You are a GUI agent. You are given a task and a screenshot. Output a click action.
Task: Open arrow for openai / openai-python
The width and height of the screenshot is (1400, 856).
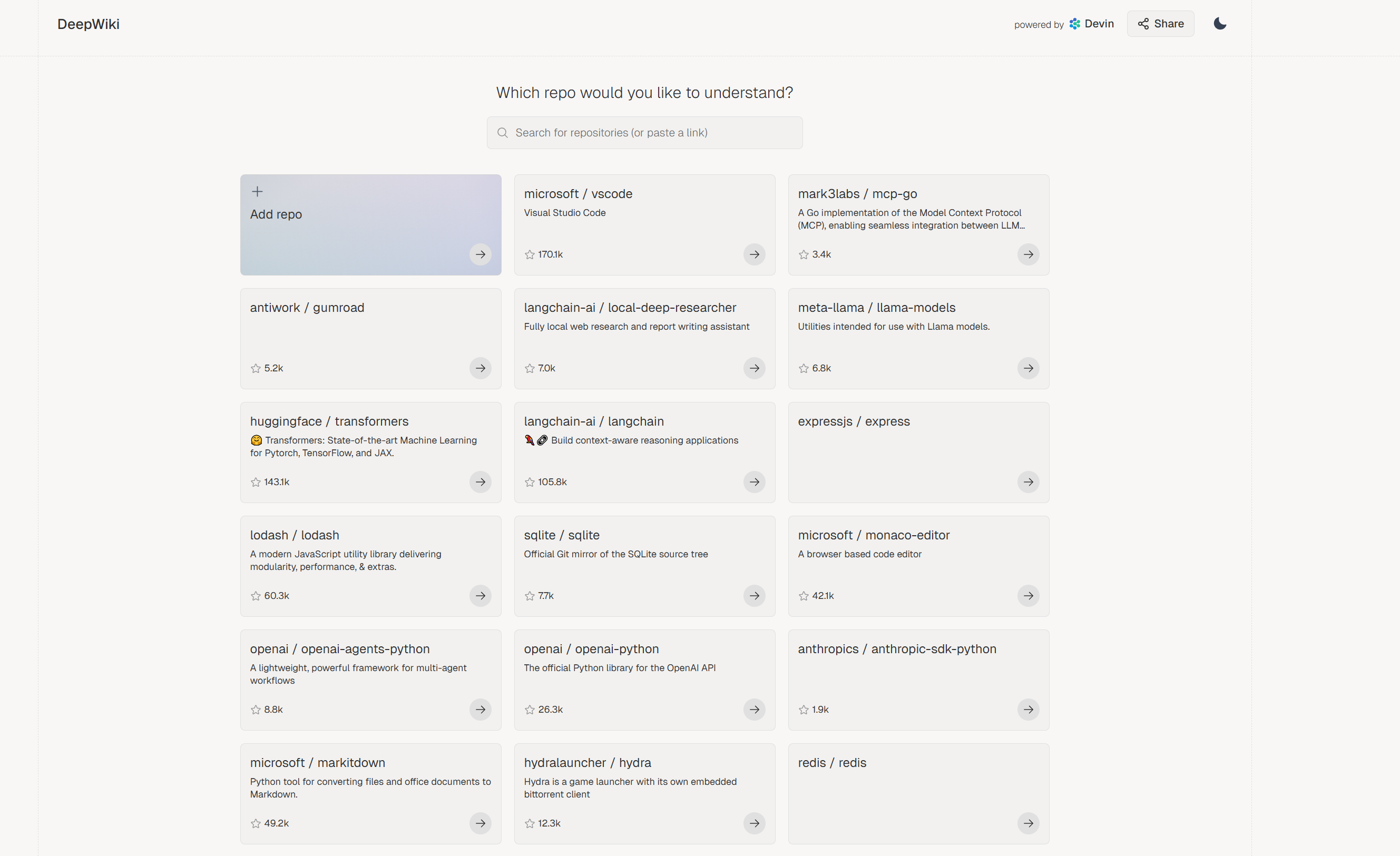point(754,710)
